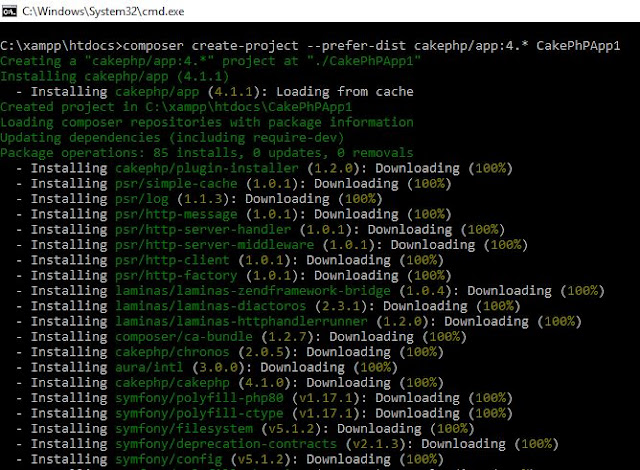Click the composer/ca-bundle package name
The width and height of the screenshot is (640, 470).
[184, 337]
